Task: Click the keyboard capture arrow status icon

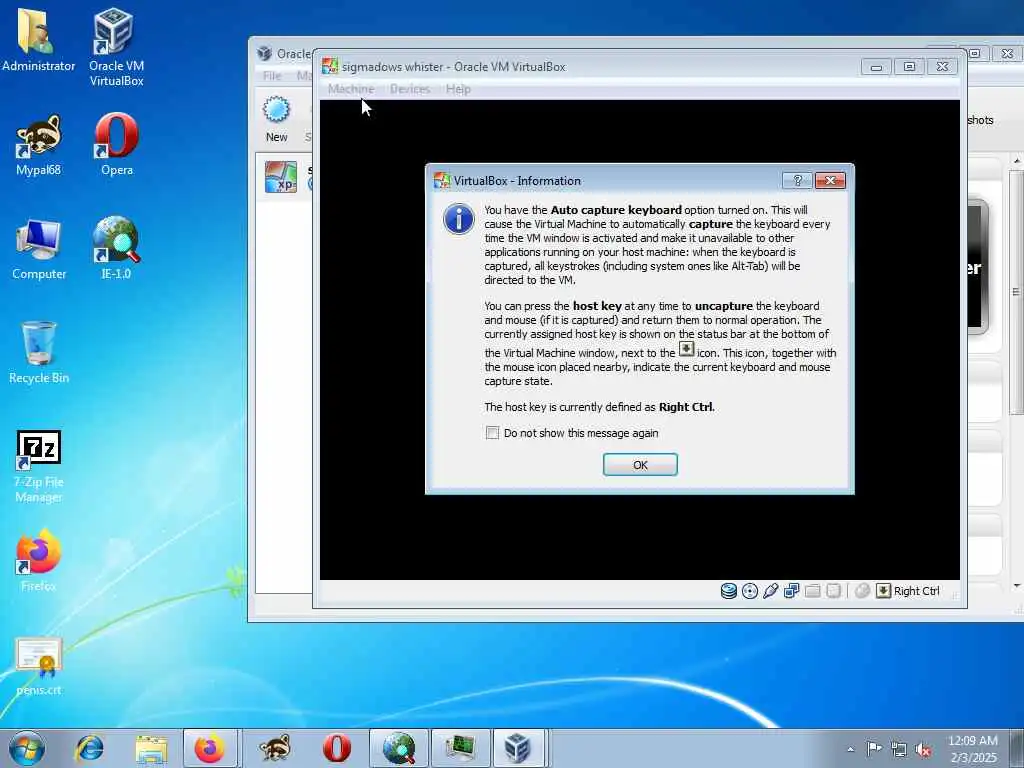Action: [883, 591]
